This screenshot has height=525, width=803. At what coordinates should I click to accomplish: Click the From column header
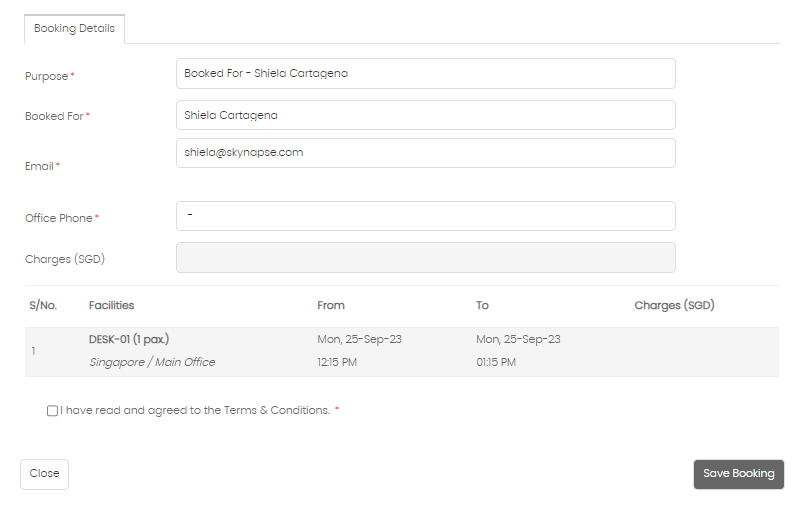(x=331, y=305)
